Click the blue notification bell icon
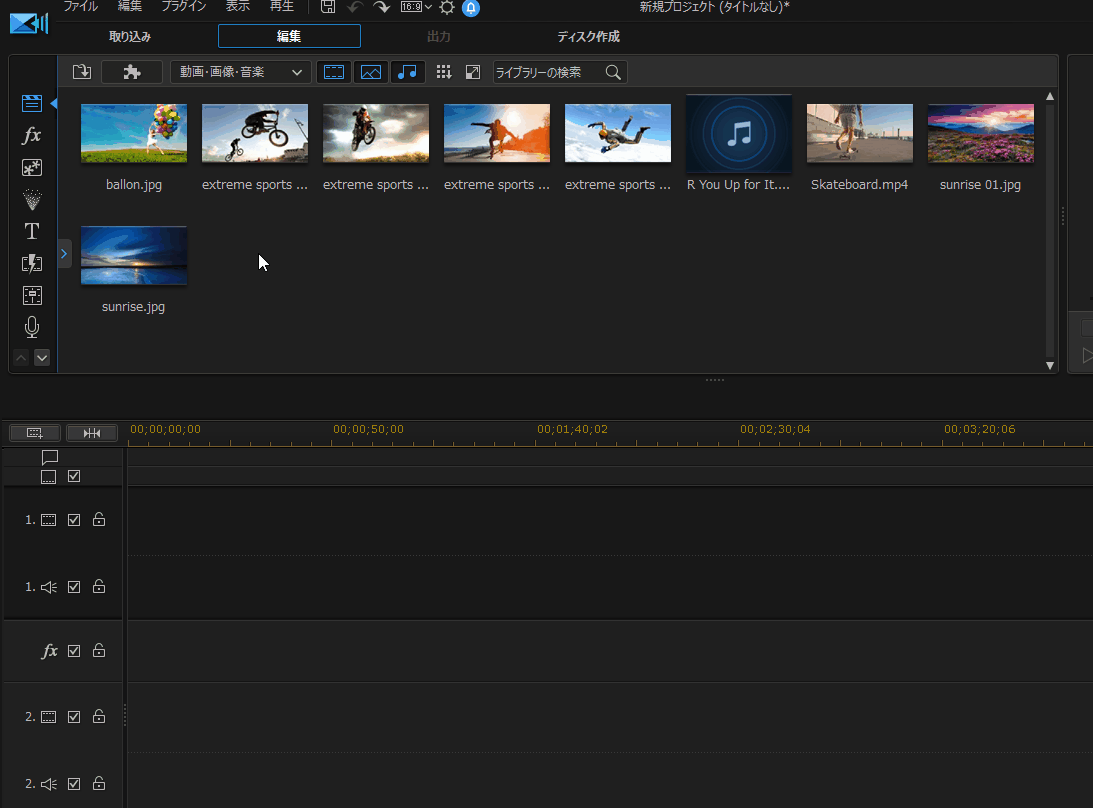The height and width of the screenshot is (808, 1093). [x=471, y=8]
